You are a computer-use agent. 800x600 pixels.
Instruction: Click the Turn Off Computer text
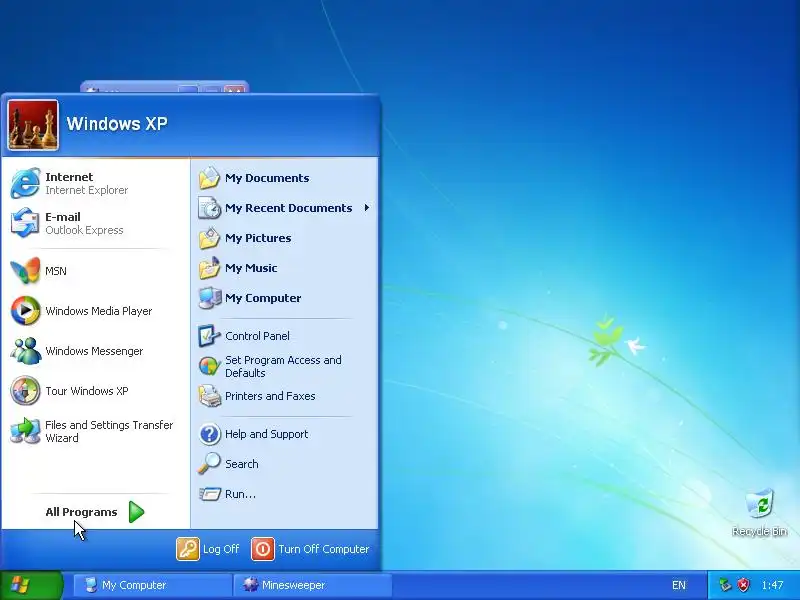tap(323, 549)
